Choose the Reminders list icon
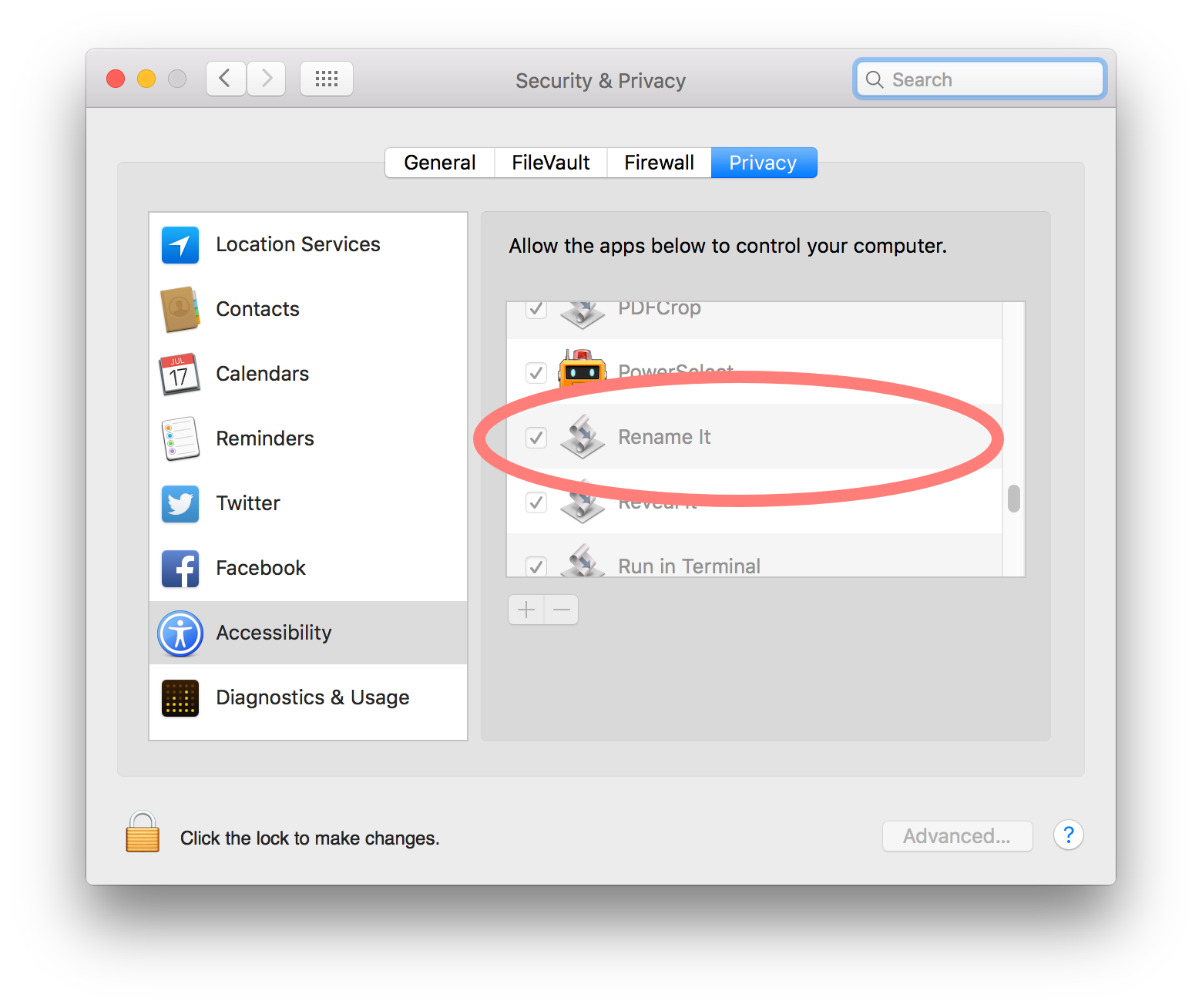The height and width of the screenshot is (1008, 1202). tap(180, 438)
